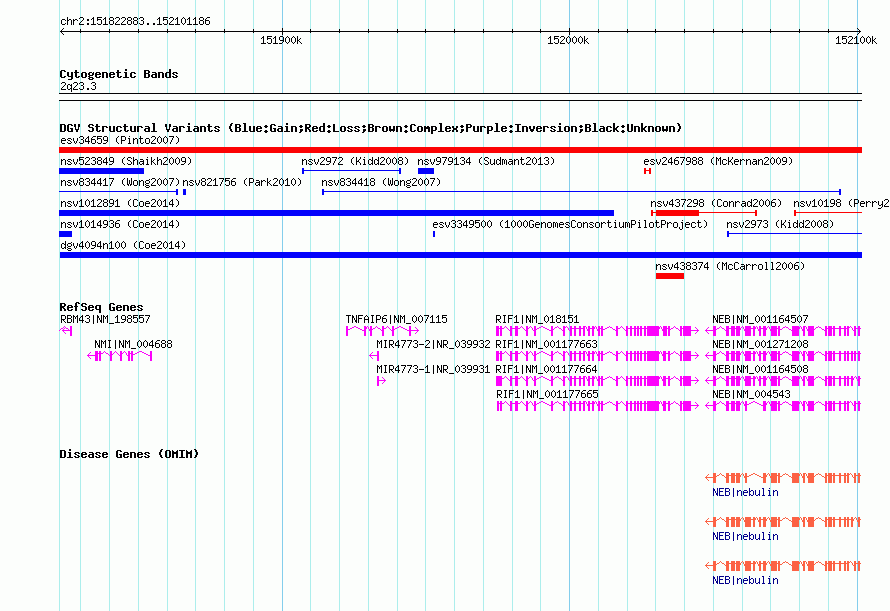Select the nsv438374 (McCarroll2006) red block
890x611 pixels.
click(670, 276)
